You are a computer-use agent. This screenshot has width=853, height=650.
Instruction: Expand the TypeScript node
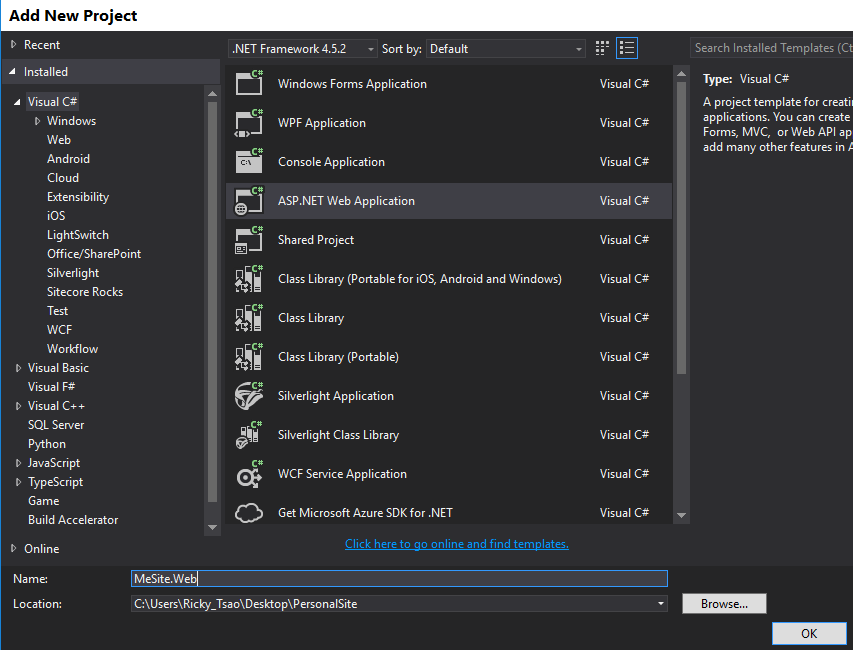(18, 482)
